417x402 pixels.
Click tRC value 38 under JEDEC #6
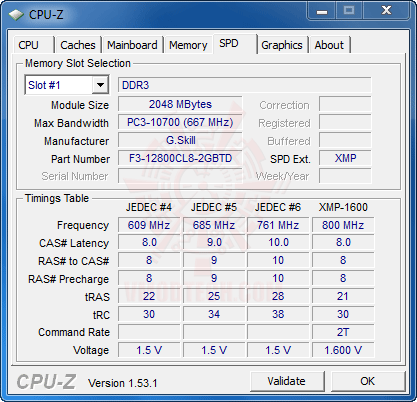(x=278, y=314)
